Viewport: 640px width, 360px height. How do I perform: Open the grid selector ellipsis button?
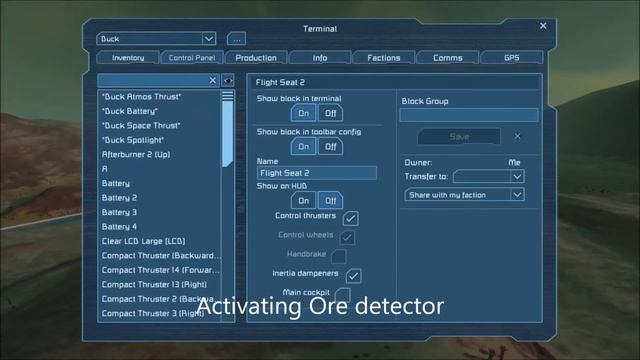coord(236,39)
